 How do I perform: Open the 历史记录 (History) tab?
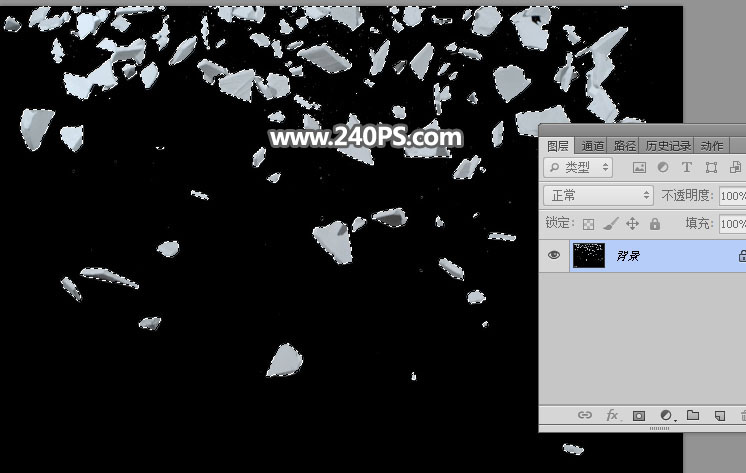pyautogui.click(x=668, y=146)
